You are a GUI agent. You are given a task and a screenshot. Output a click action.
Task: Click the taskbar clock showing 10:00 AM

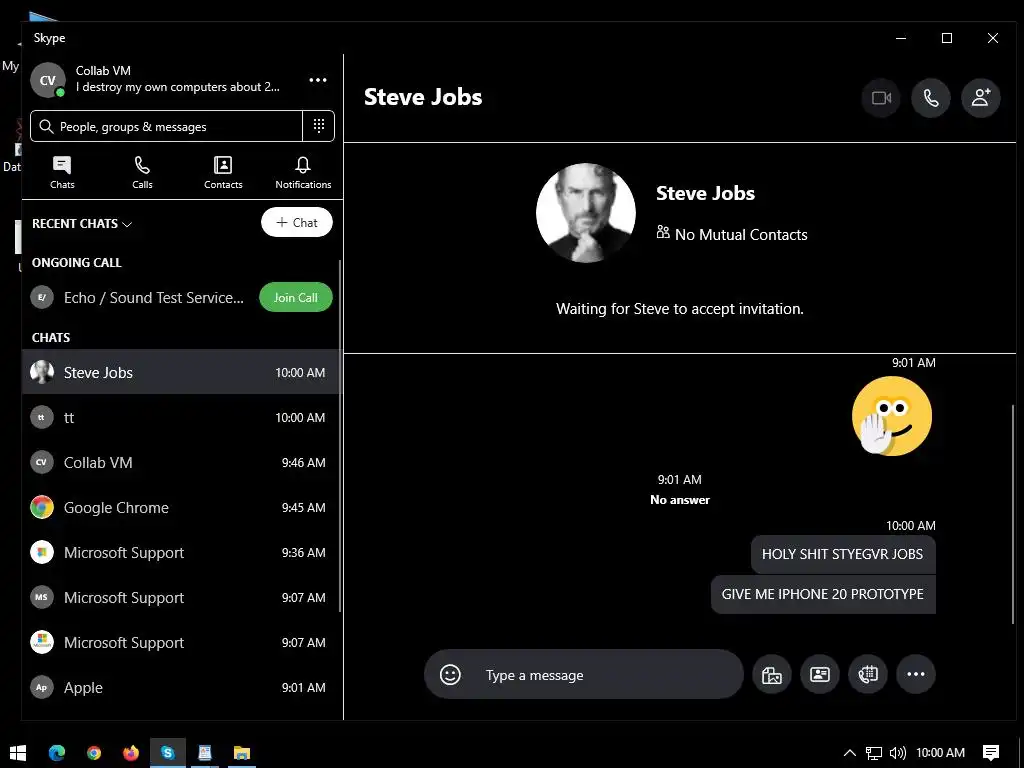(x=940, y=753)
